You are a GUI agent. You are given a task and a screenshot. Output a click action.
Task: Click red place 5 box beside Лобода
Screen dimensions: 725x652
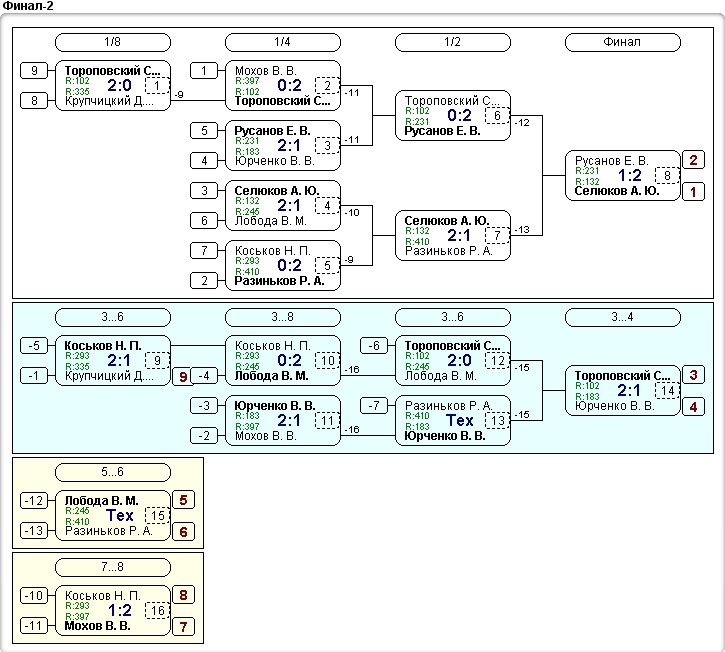click(x=183, y=500)
